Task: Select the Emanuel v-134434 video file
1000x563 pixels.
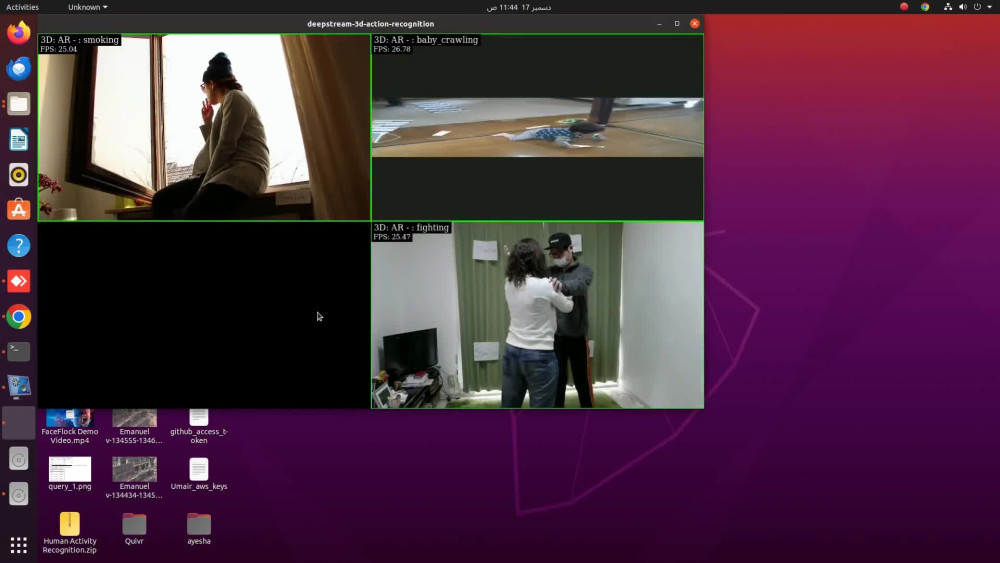Action: [134, 478]
